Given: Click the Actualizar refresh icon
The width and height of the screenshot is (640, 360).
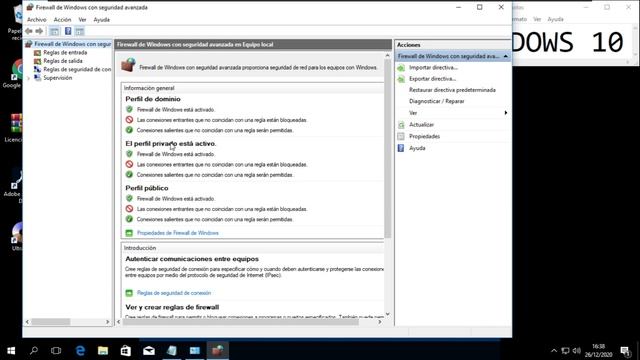Looking at the screenshot, I should click(401, 125).
